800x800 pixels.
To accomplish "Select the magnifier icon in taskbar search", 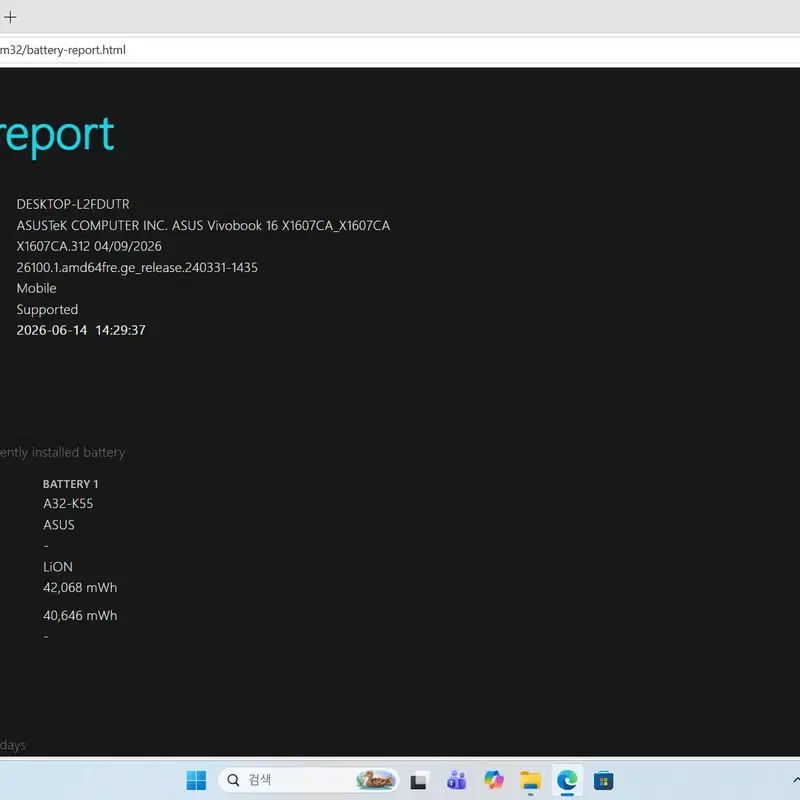I will click(x=233, y=780).
